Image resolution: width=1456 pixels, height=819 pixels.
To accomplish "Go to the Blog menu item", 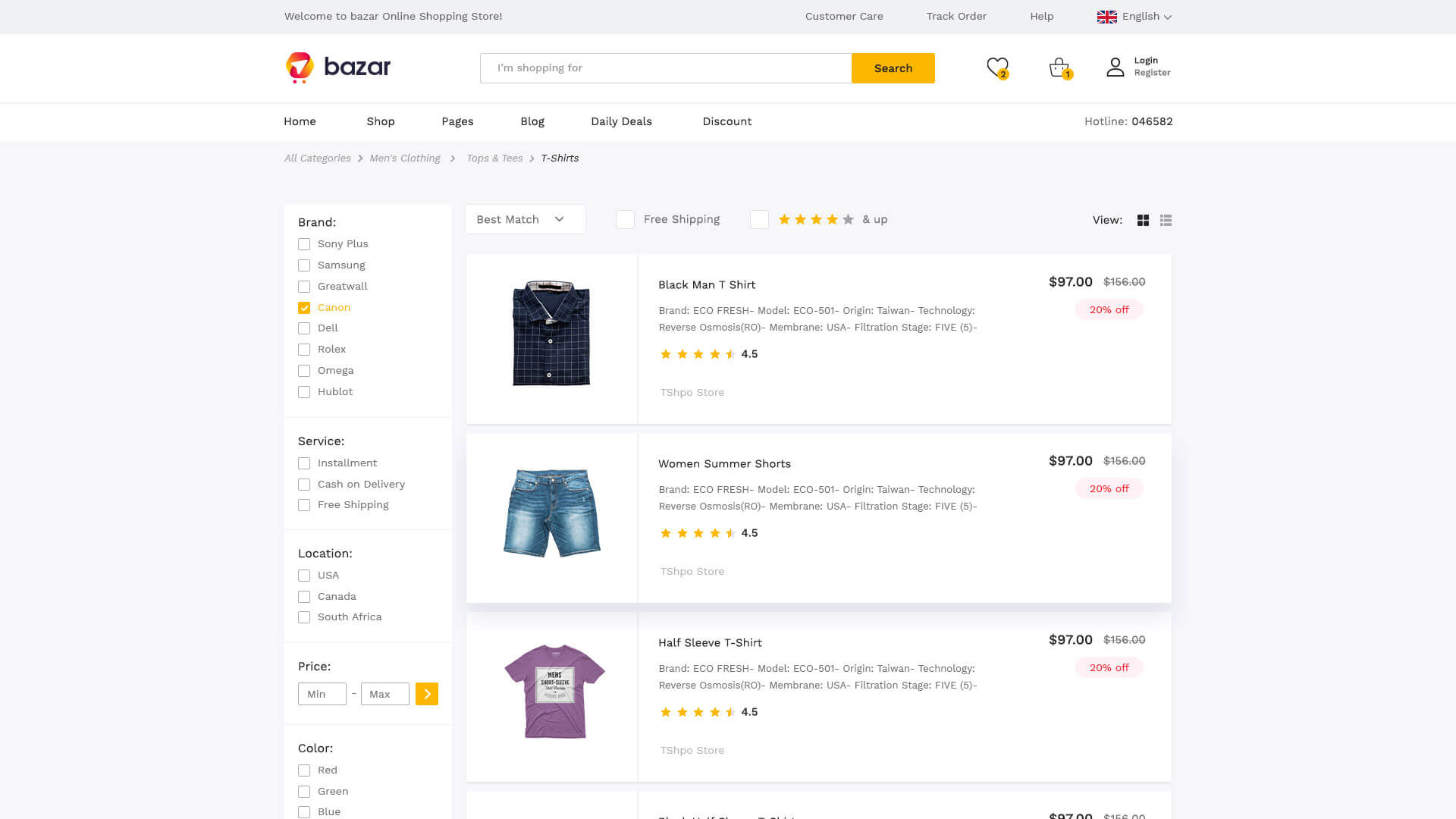I will 532,121.
